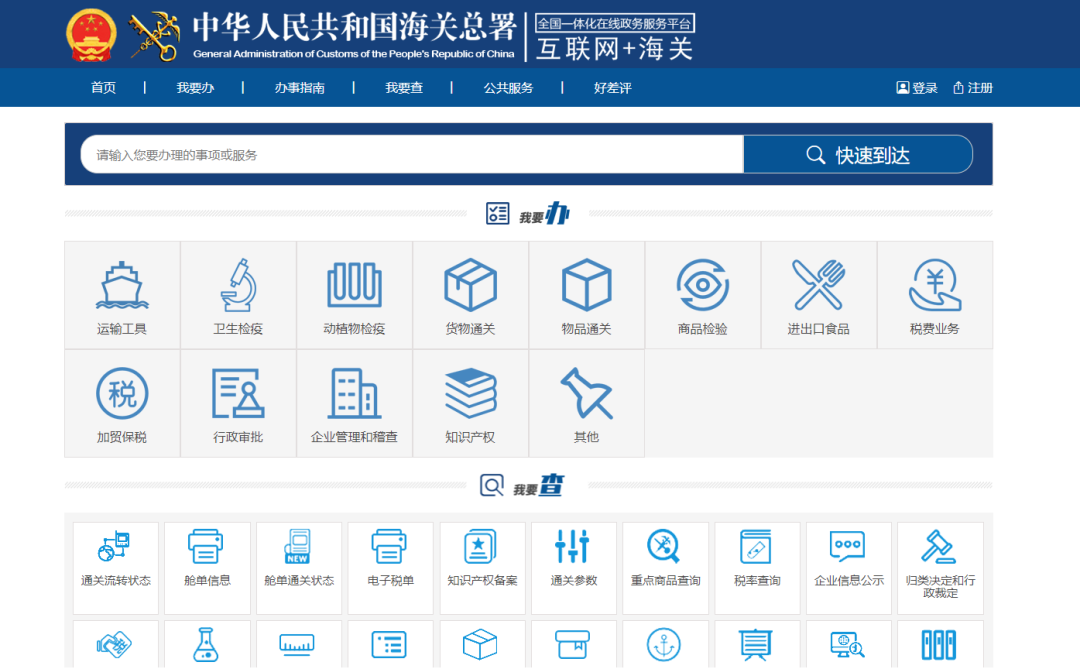The width and height of the screenshot is (1080, 669).
Task: Select the 商品检验 eye icon
Action: pos(703,285)
